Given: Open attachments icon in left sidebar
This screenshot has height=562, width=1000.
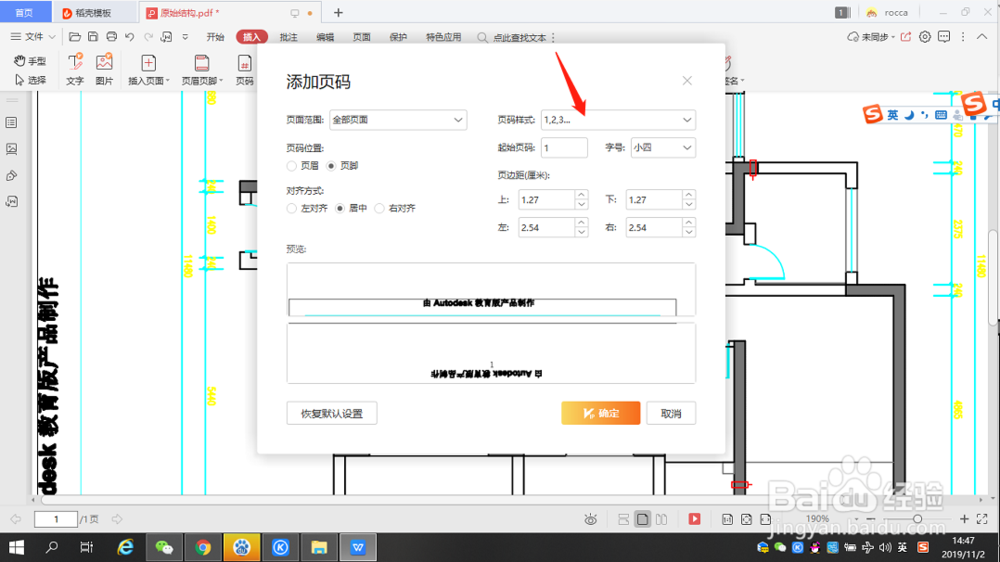Looking at the screenshot, I should click(11, 175).
